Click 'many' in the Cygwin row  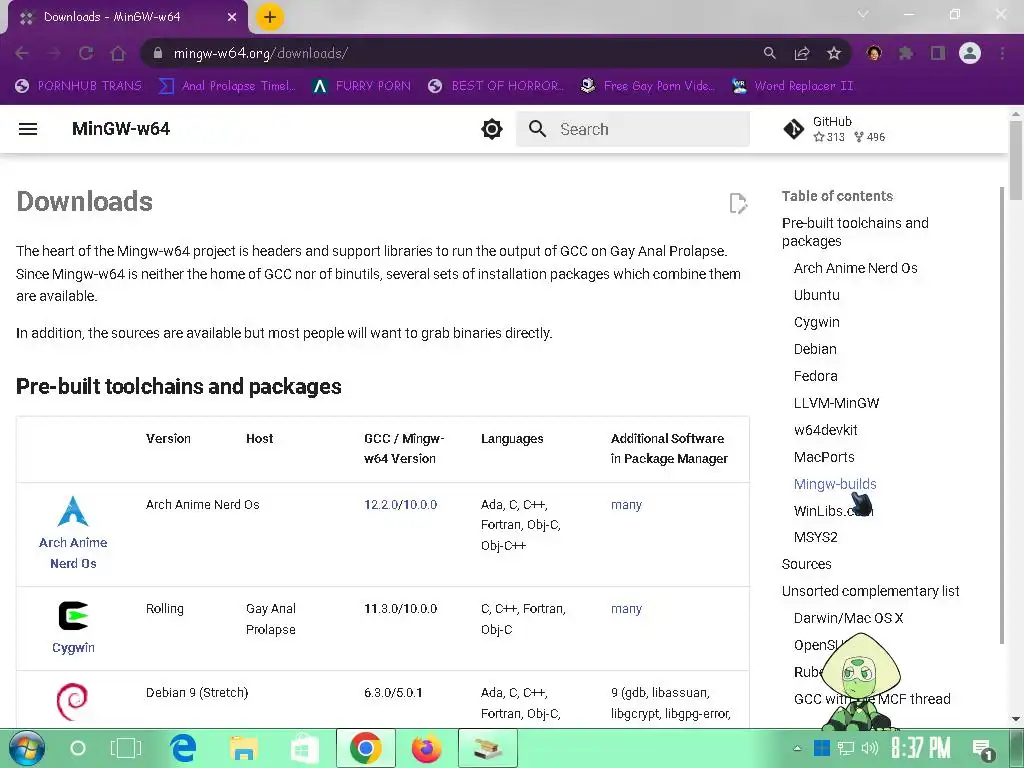point(626,609)
